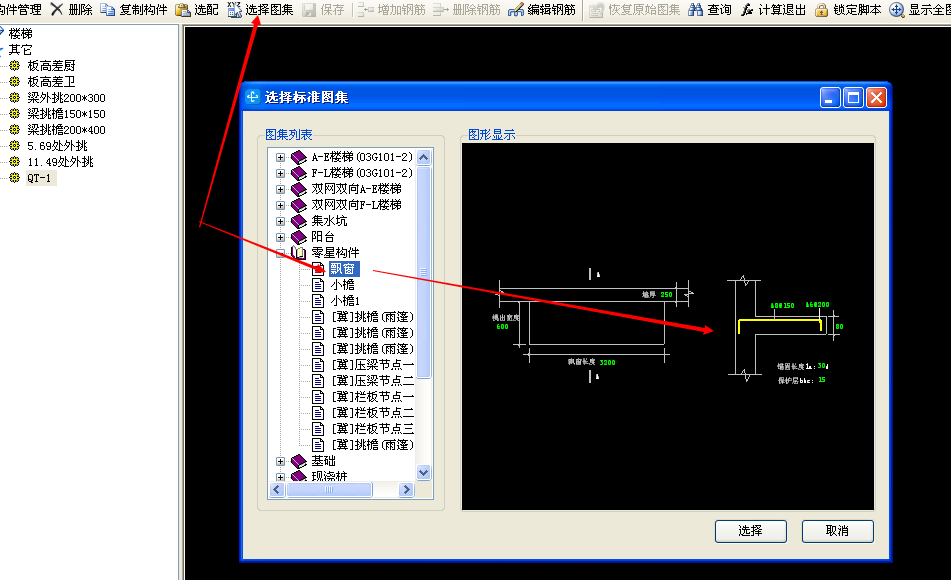Click the 保存 save toolbar button

click(323, 10)
